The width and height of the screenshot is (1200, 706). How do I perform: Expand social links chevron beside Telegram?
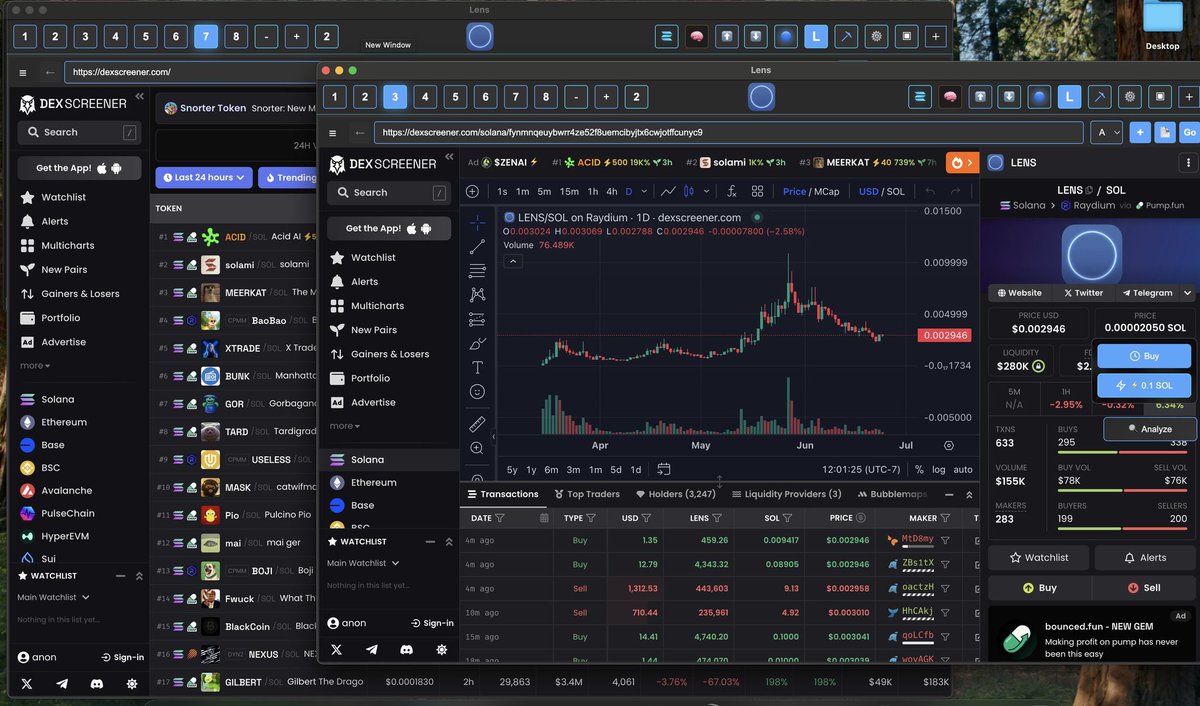coord(1187,293)
